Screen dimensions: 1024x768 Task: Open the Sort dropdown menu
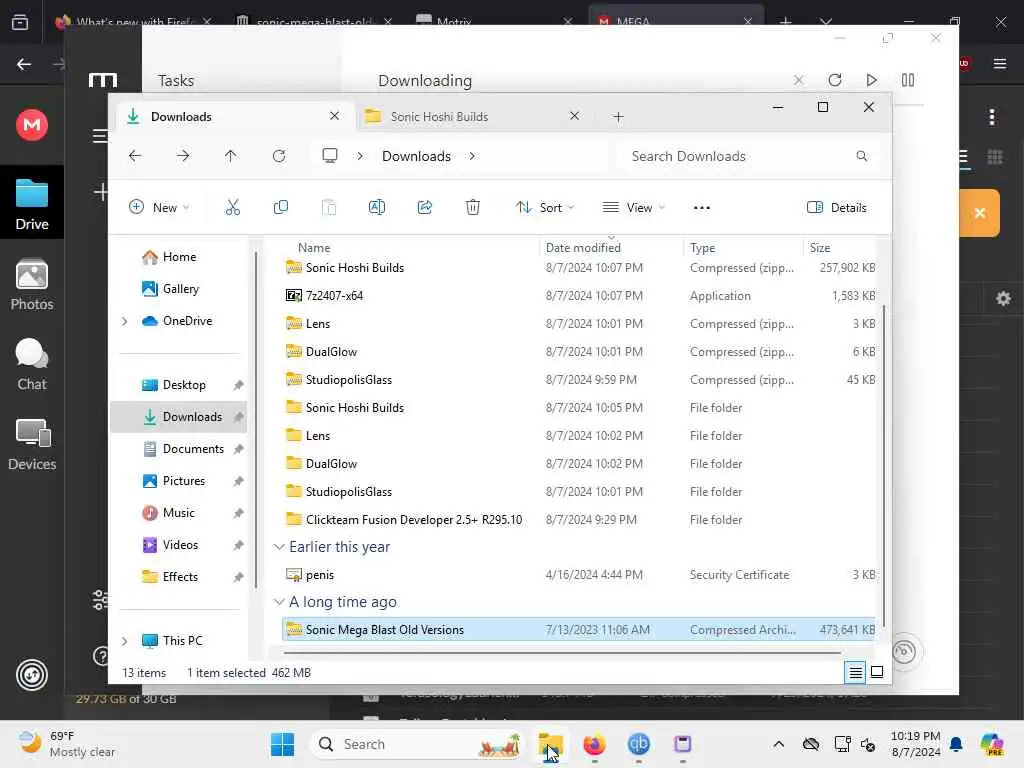pyautogui.click(x=545, y=208)
